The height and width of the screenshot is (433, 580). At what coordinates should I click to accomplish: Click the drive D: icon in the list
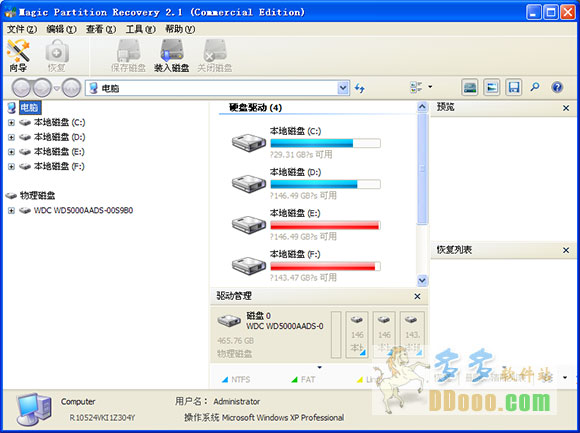point(249,184)
